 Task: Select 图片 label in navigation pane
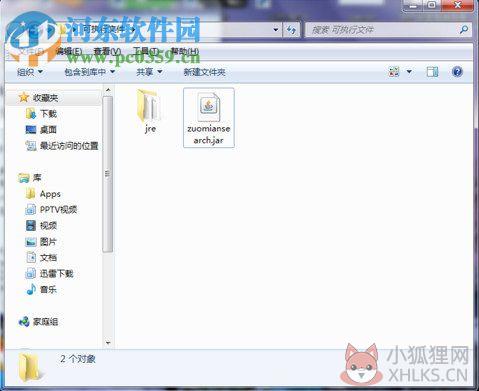[48, 242]
